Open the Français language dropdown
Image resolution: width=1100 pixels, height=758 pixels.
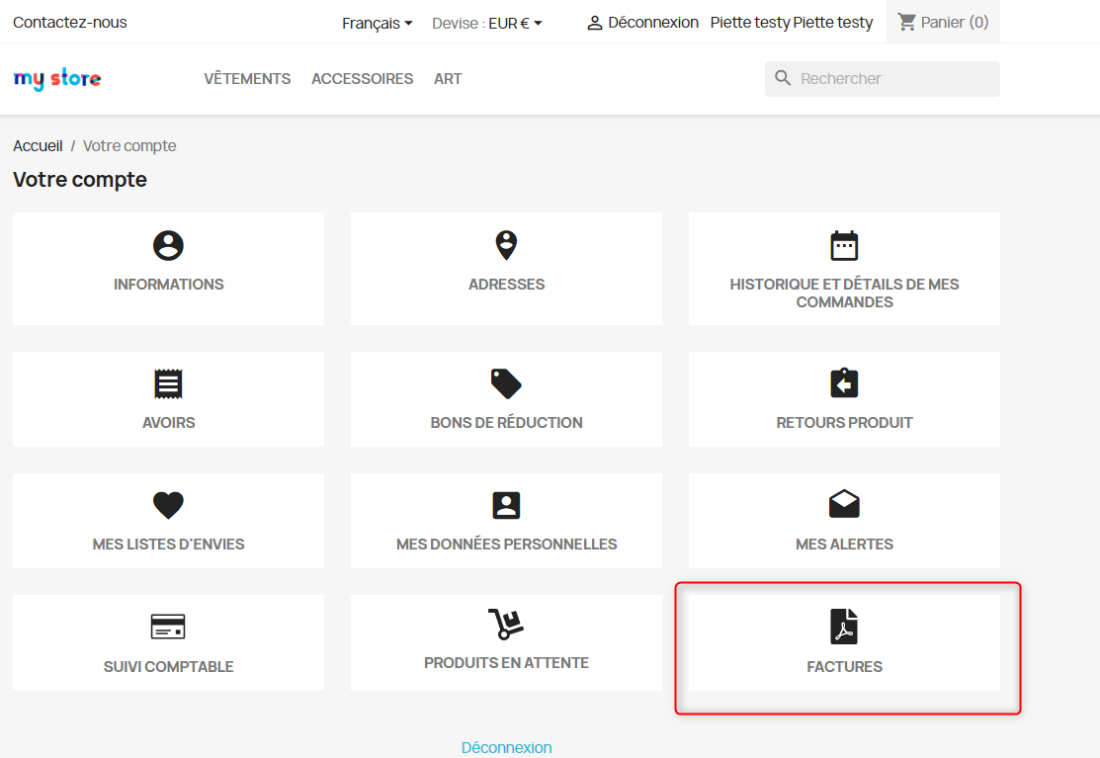[377, 23]
